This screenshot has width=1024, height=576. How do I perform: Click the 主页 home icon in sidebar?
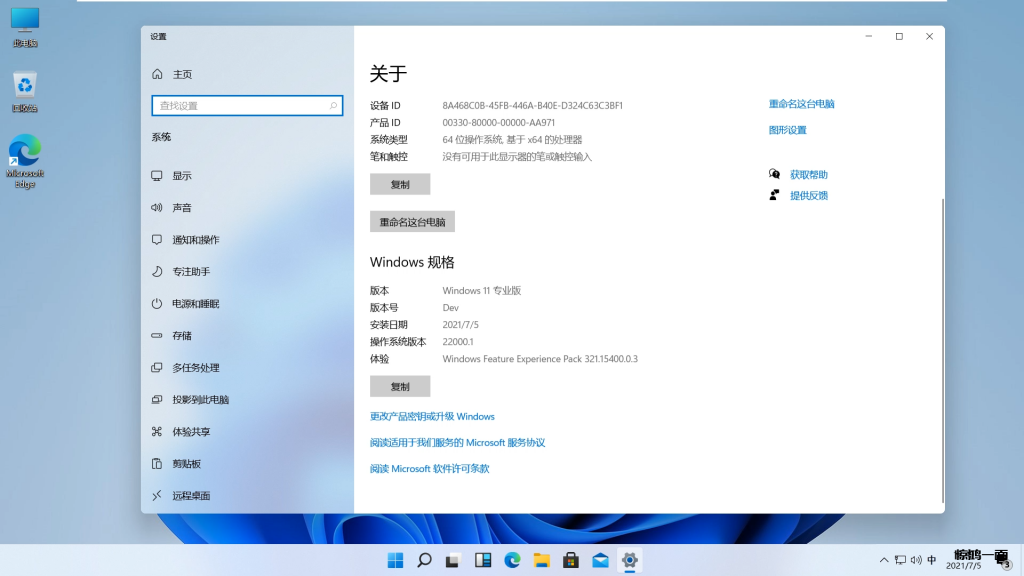pyautogui.click(x=157, y=74)
